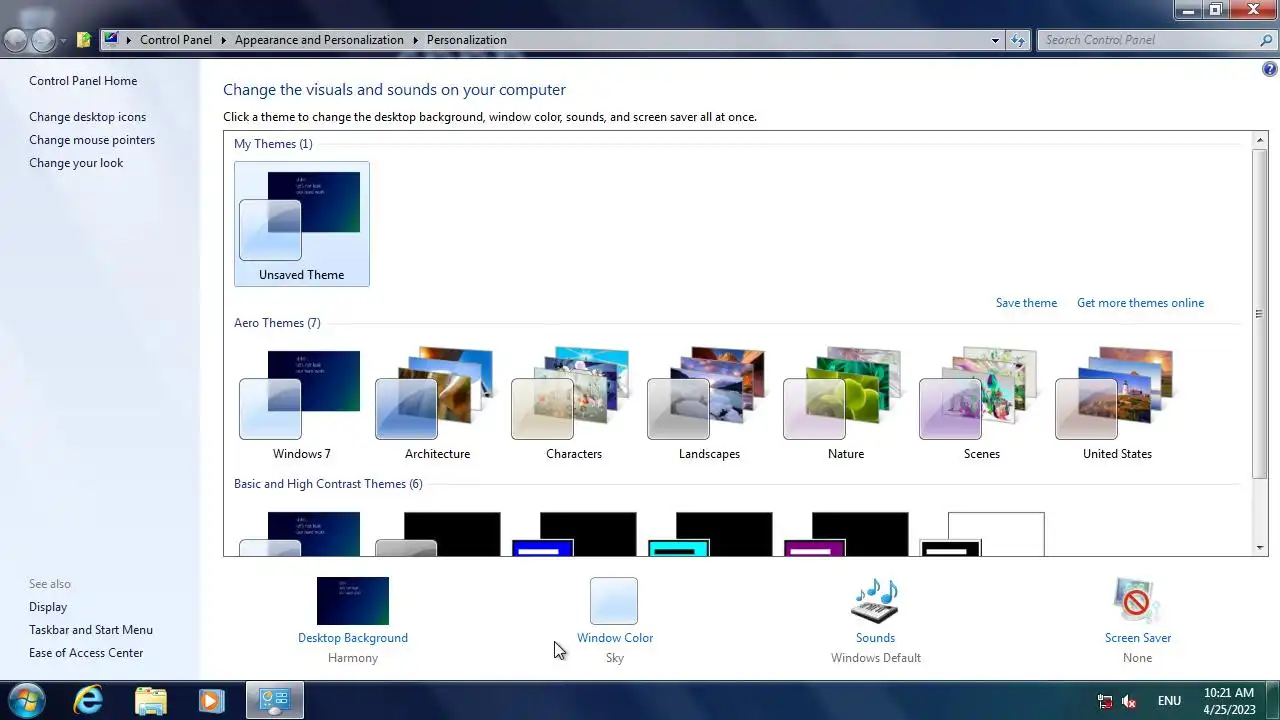Screen dimensions: 1280x720
Task: Expand the Appearance and Personalization breadcrumb arrow
Action: pos(415,40)
